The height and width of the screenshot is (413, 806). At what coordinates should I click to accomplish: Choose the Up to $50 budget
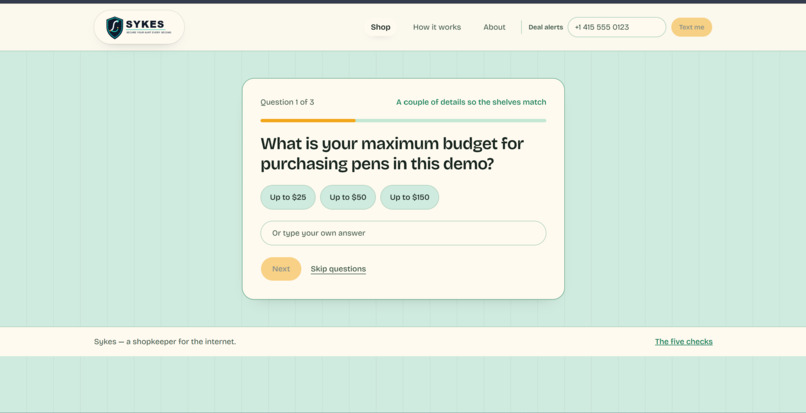click(348, 197)
